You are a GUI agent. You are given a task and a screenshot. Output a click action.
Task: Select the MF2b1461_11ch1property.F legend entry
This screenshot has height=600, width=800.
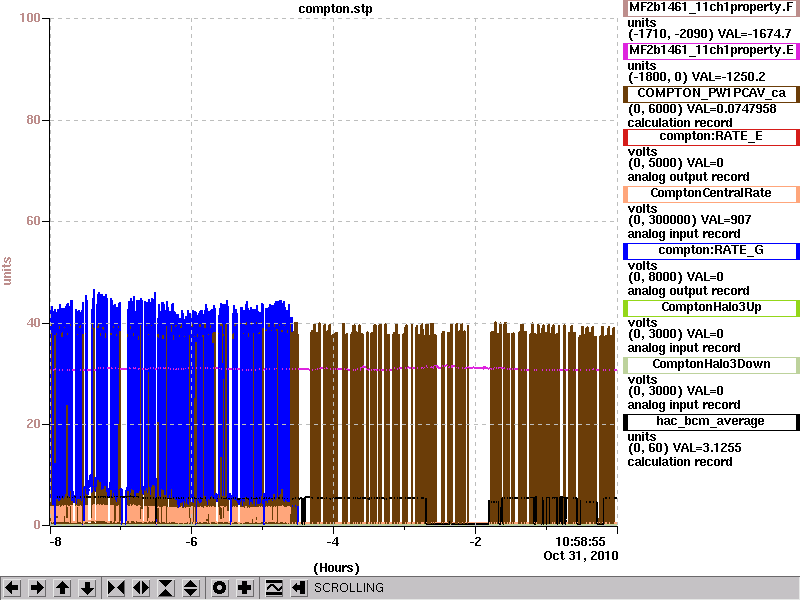point(711,8)
